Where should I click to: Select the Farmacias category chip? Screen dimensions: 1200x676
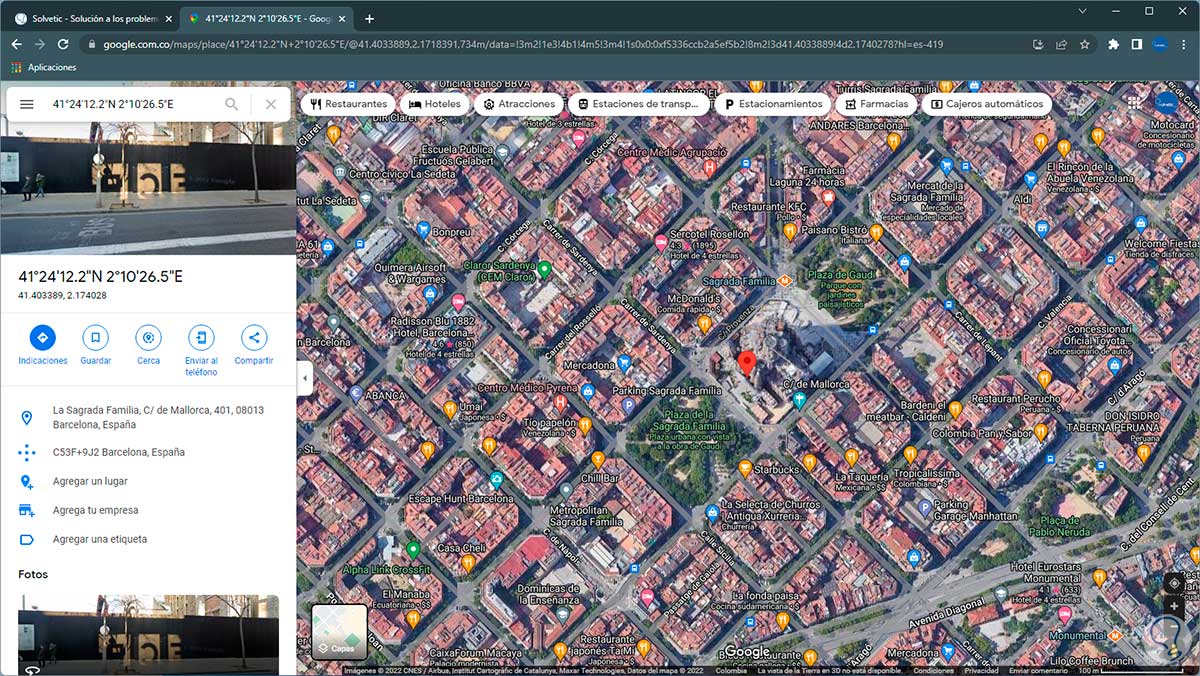point(876,104)
